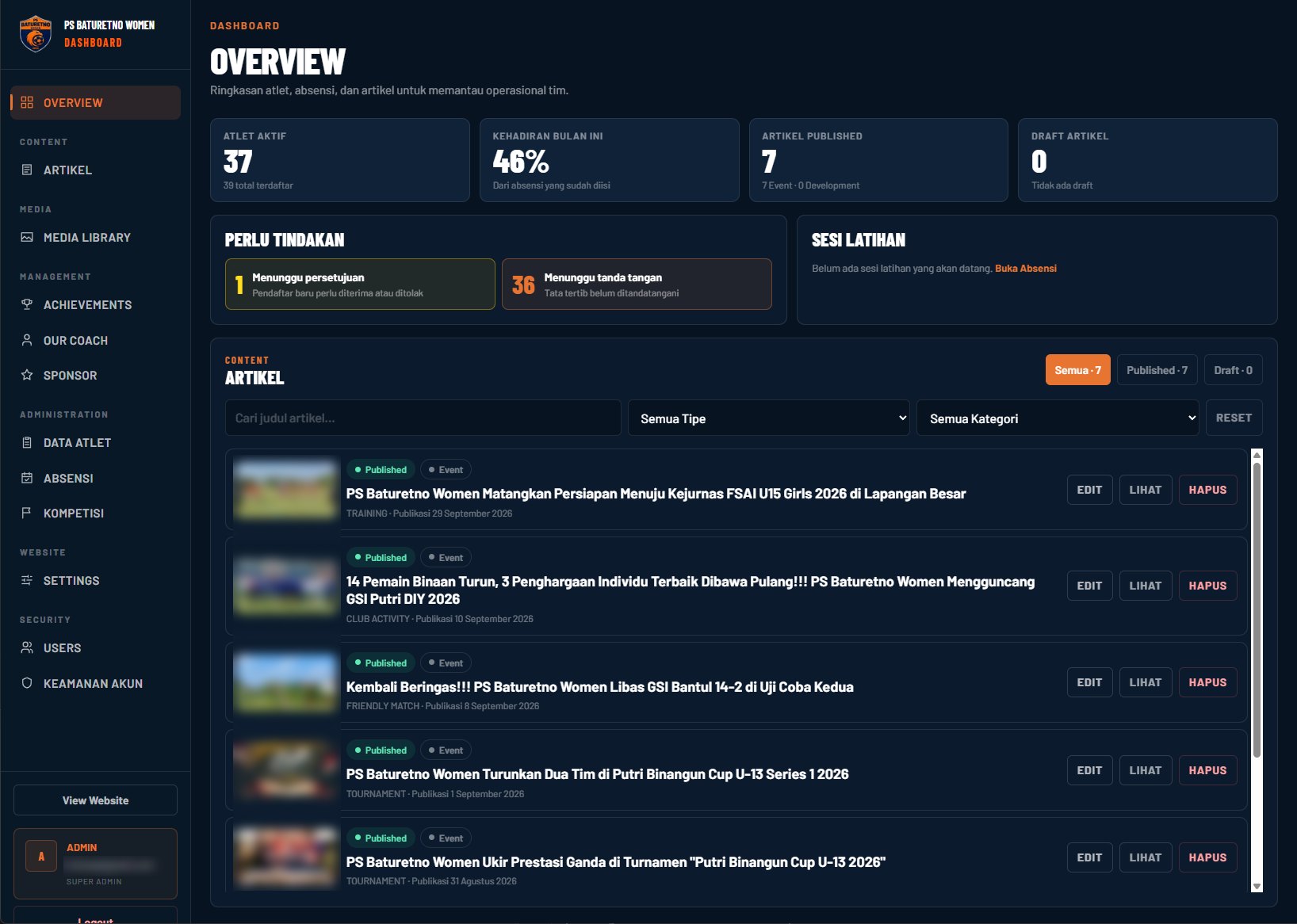Click the admin avatar letter A
1297x924 pixels.
(x=41, y=856)
